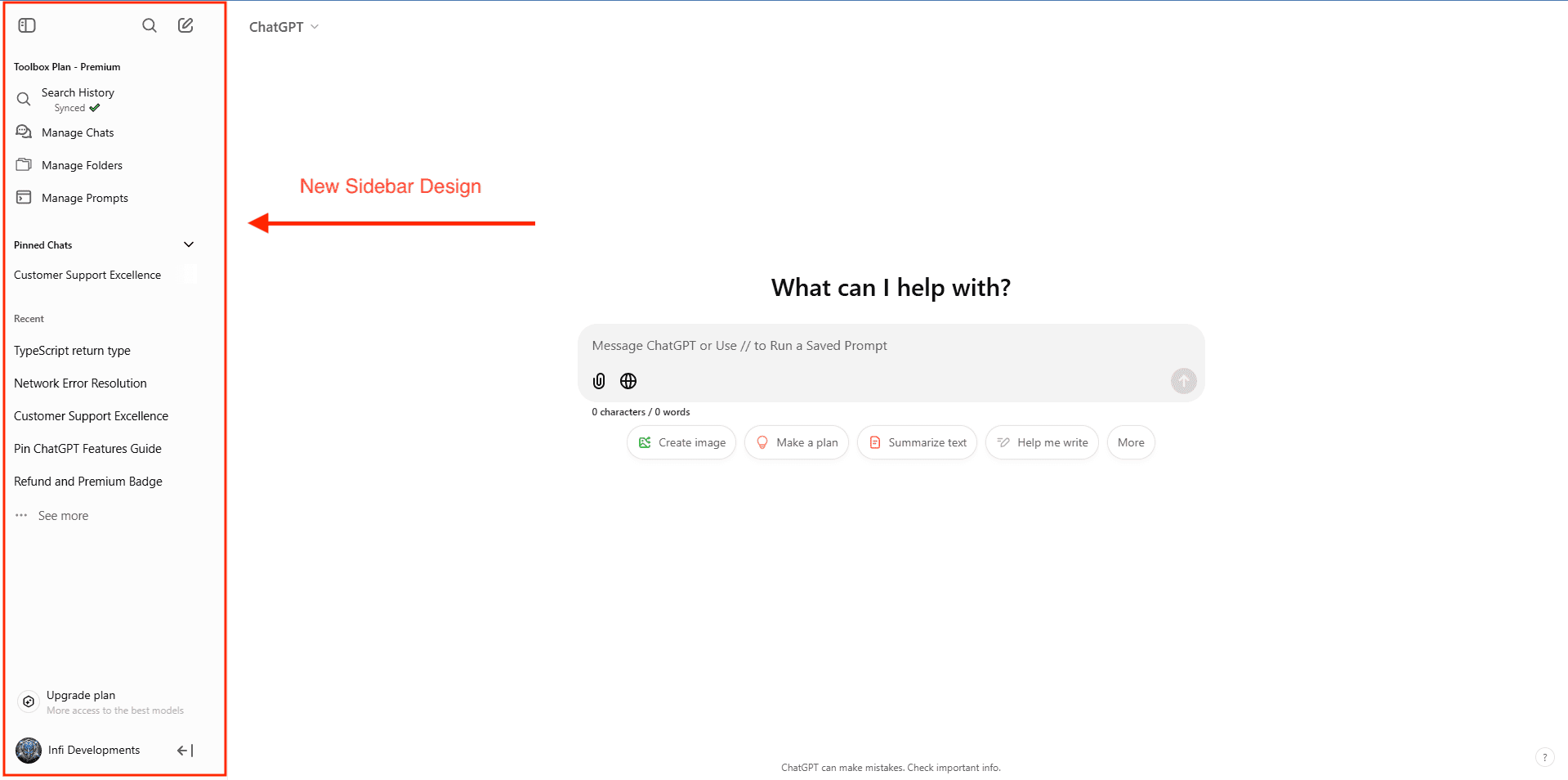Open pinned chat Customer Support Excellence

coord(87,275)
